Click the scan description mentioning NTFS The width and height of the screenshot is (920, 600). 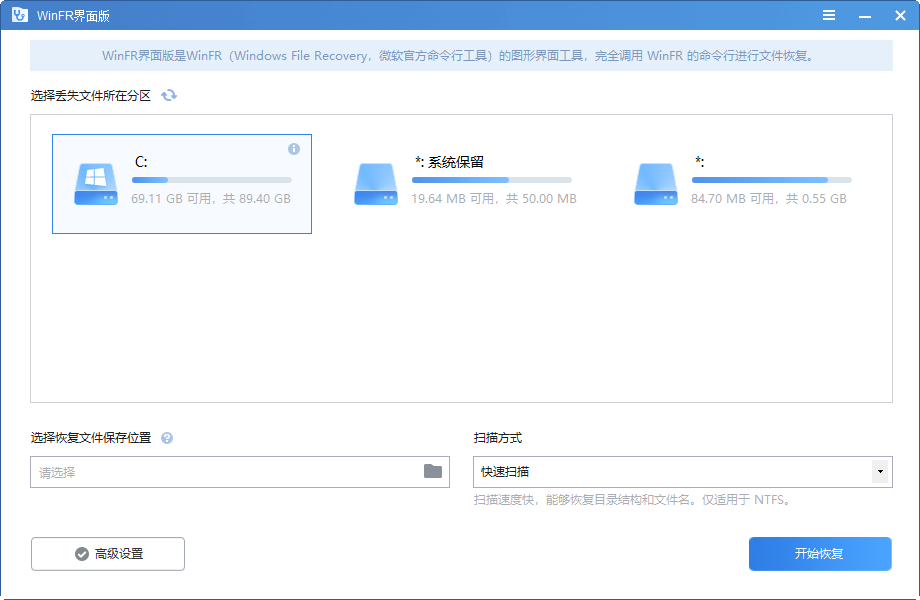(x=634, y=500)
